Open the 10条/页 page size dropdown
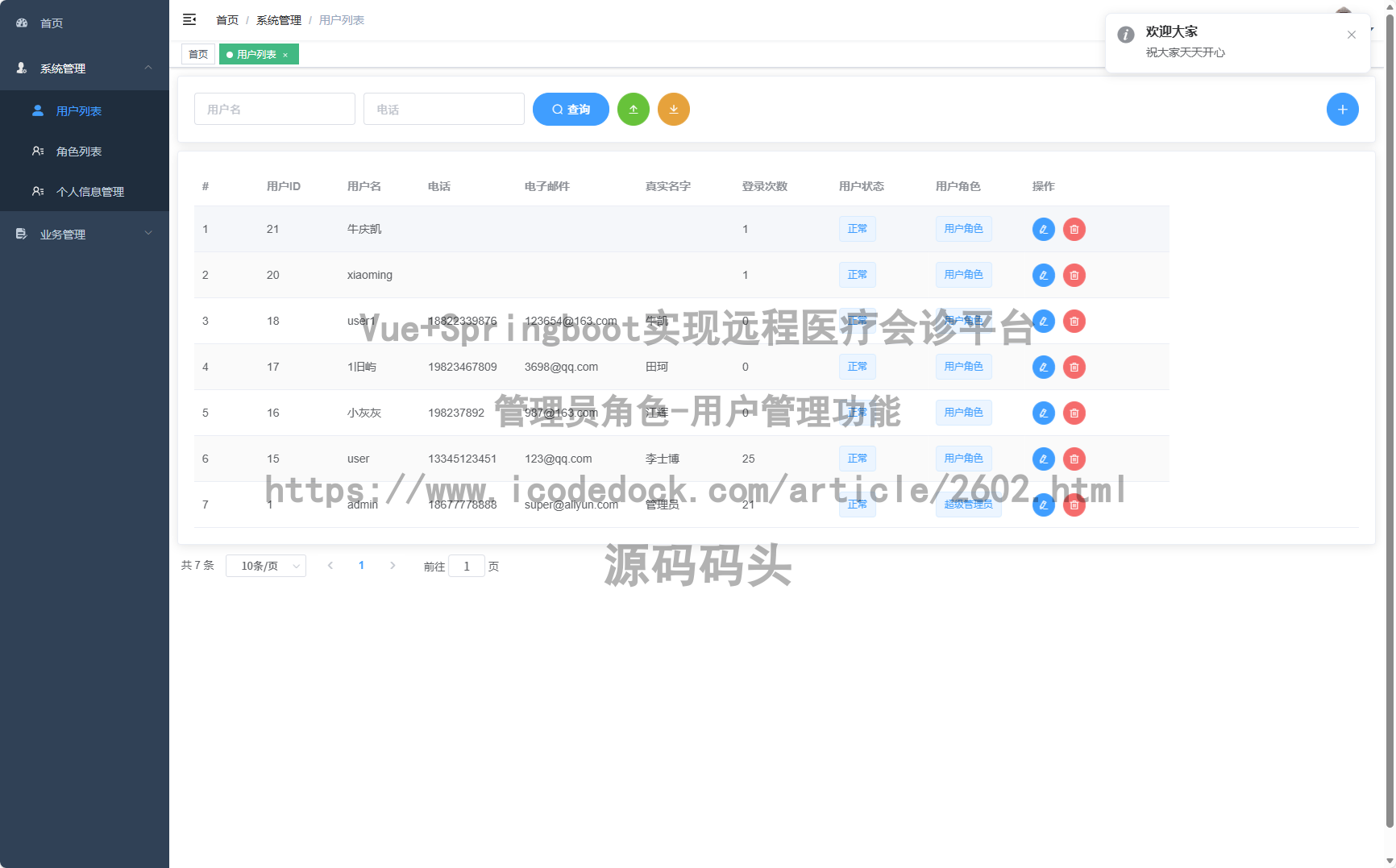 tap(266, 566)
